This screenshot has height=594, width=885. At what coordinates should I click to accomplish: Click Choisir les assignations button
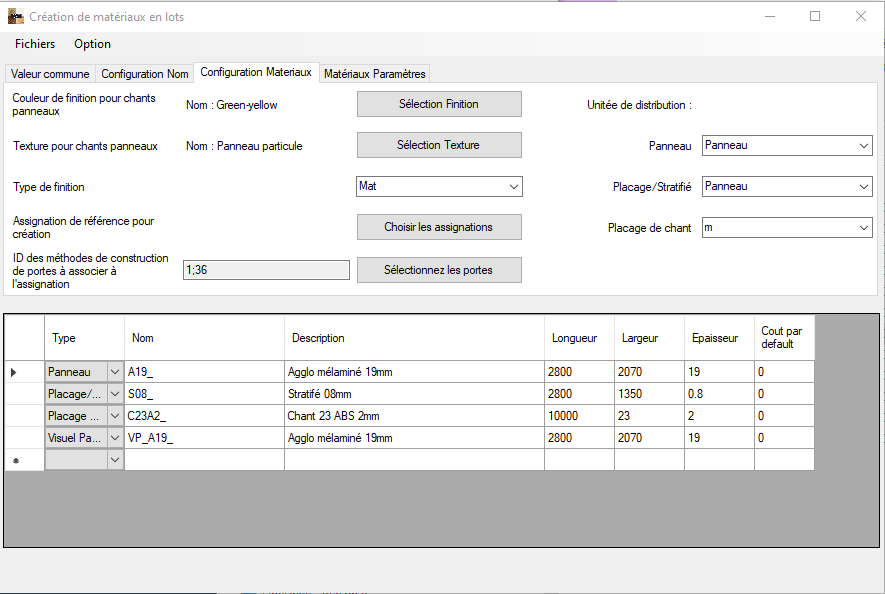pyautogui.click(x=439, y=227)
